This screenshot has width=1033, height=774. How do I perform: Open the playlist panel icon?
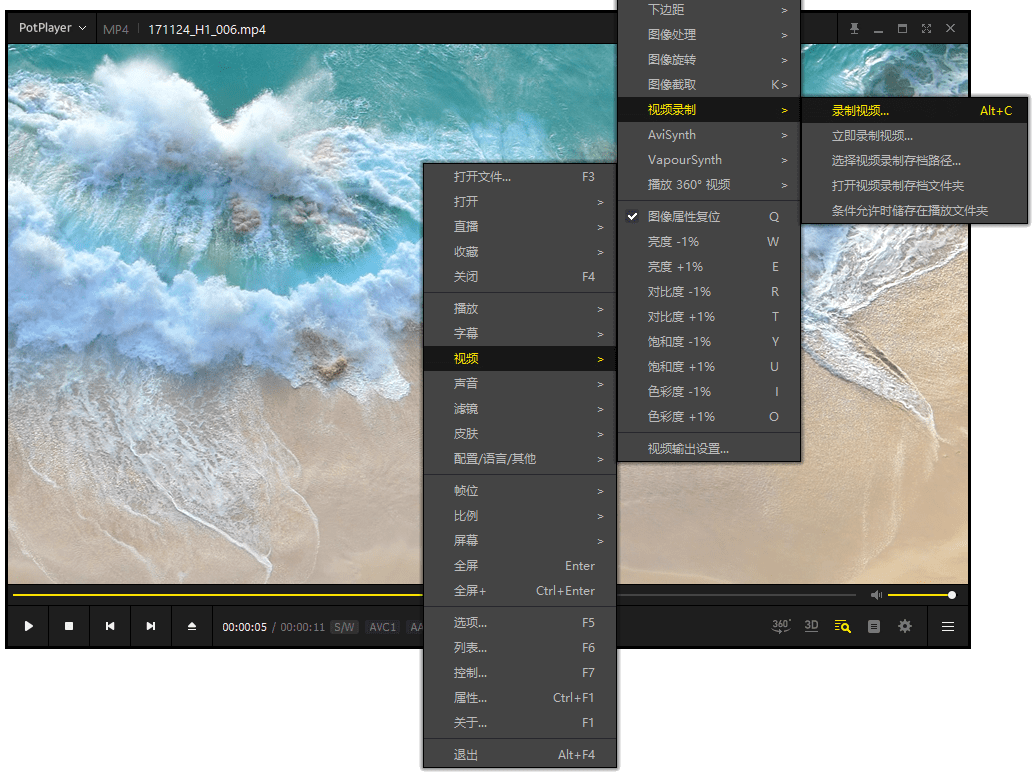(x=843, y=626)
